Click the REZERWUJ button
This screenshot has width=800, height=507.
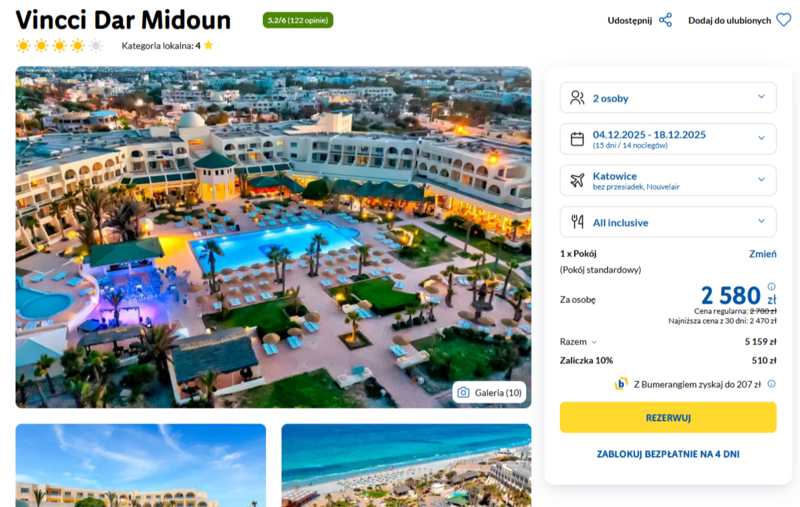[668, 417]
